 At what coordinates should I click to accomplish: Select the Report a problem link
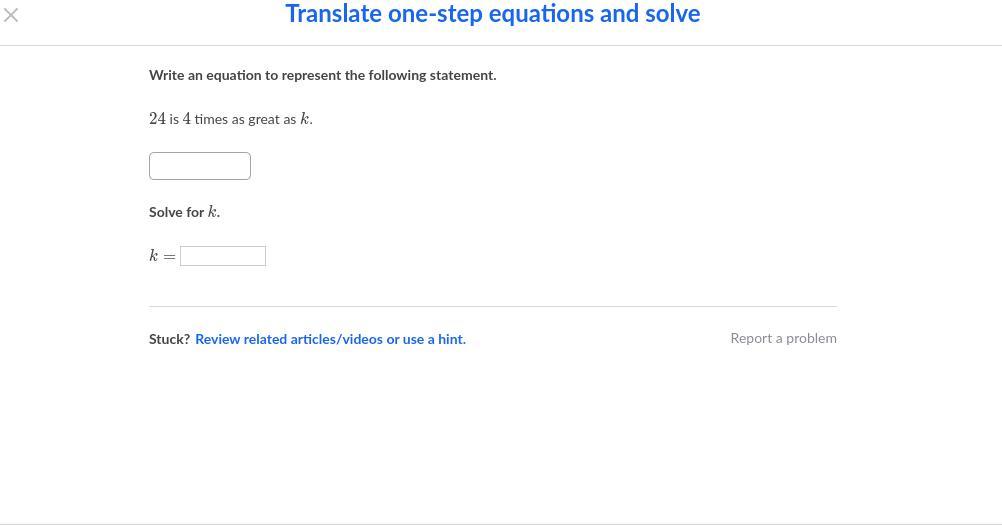pyautogui.click(x=783, y=338)
